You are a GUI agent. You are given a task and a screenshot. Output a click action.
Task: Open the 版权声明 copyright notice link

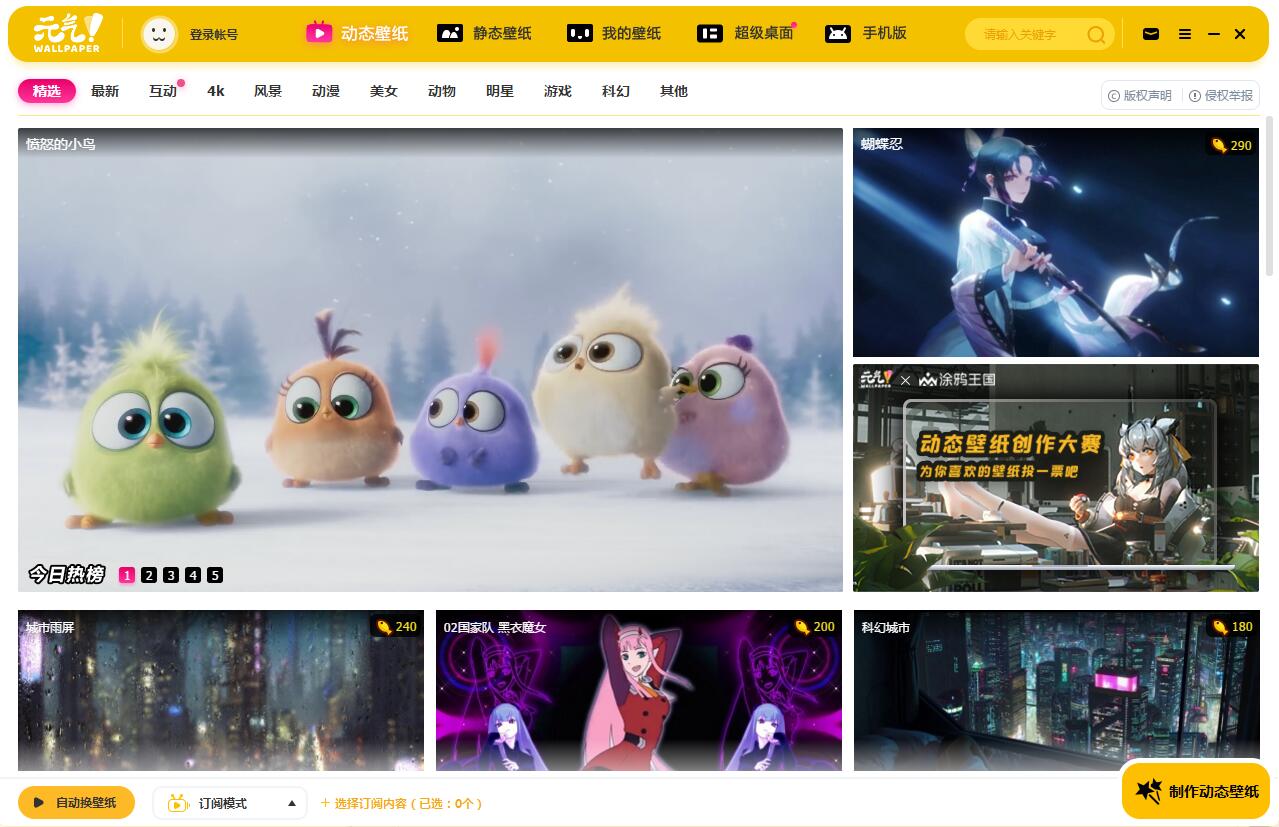tap(1139, 96)
